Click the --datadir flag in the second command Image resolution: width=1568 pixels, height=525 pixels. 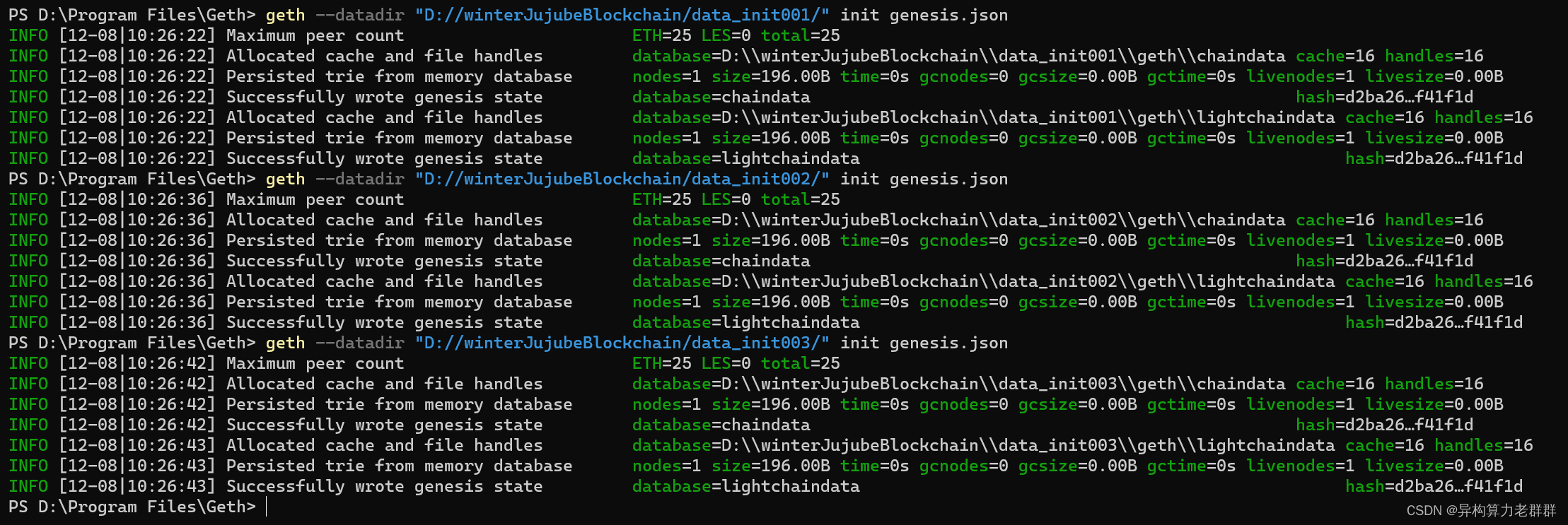coord(360,179)
